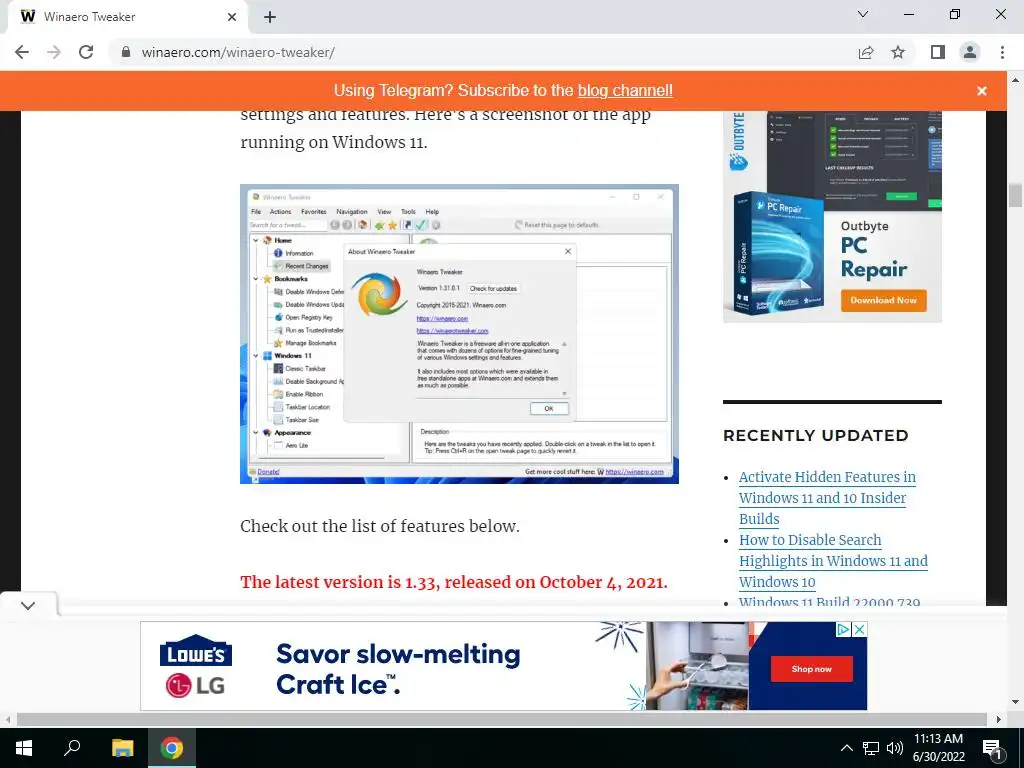Click the page scrollbar down arrow

1015,702
